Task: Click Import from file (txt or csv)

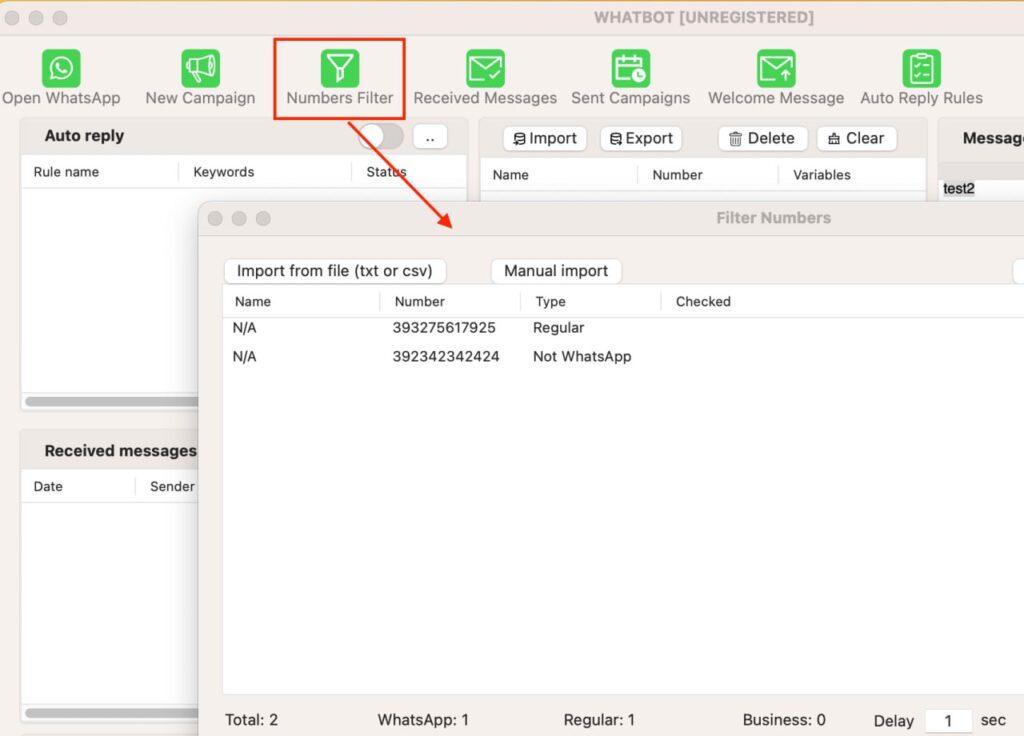Action: 335,271
